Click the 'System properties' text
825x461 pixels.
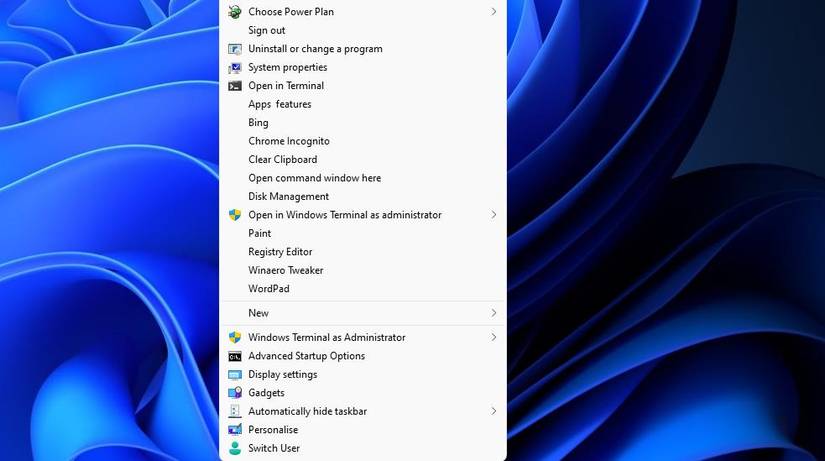288,67
